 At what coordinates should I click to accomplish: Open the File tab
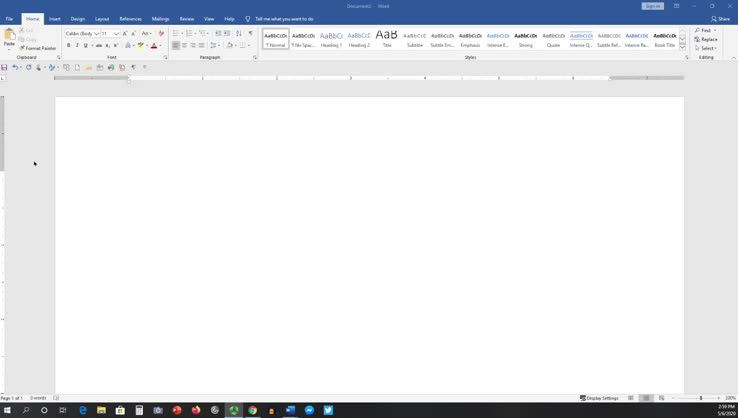(x=9, y=19)
